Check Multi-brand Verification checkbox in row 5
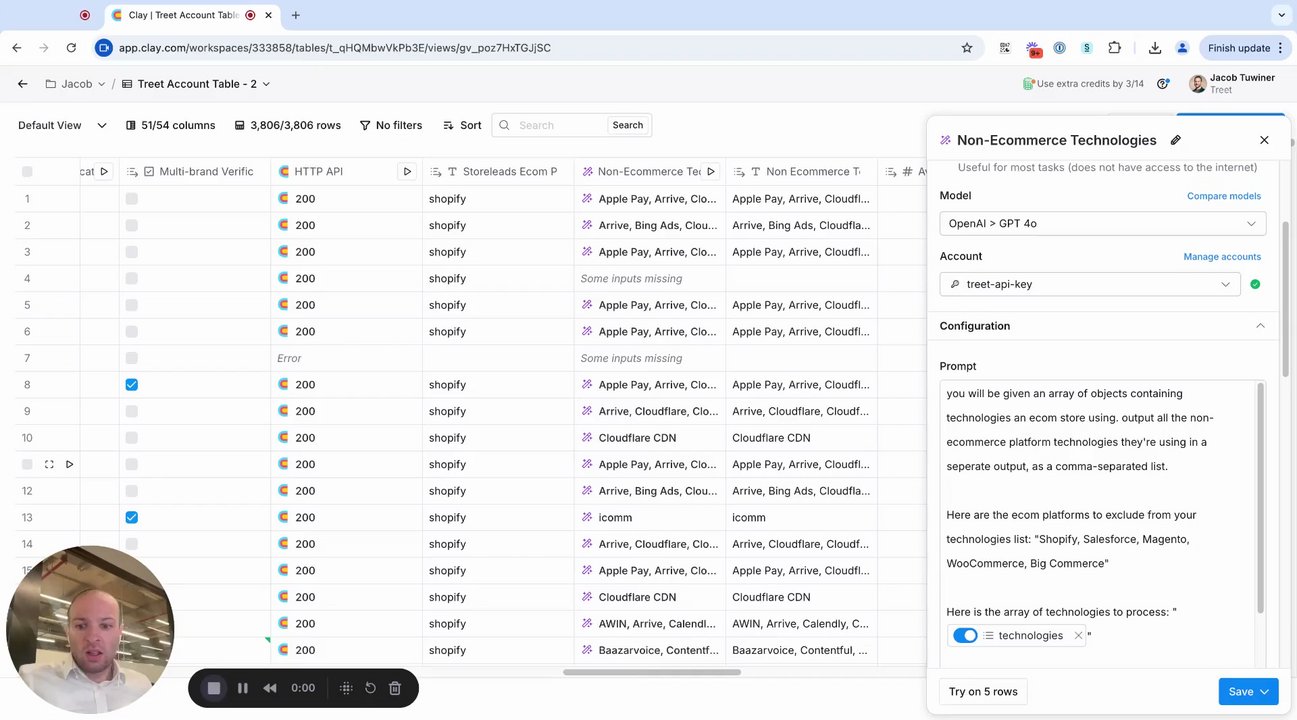Viewport: 1297px width, 720px height. pos(132,305)
